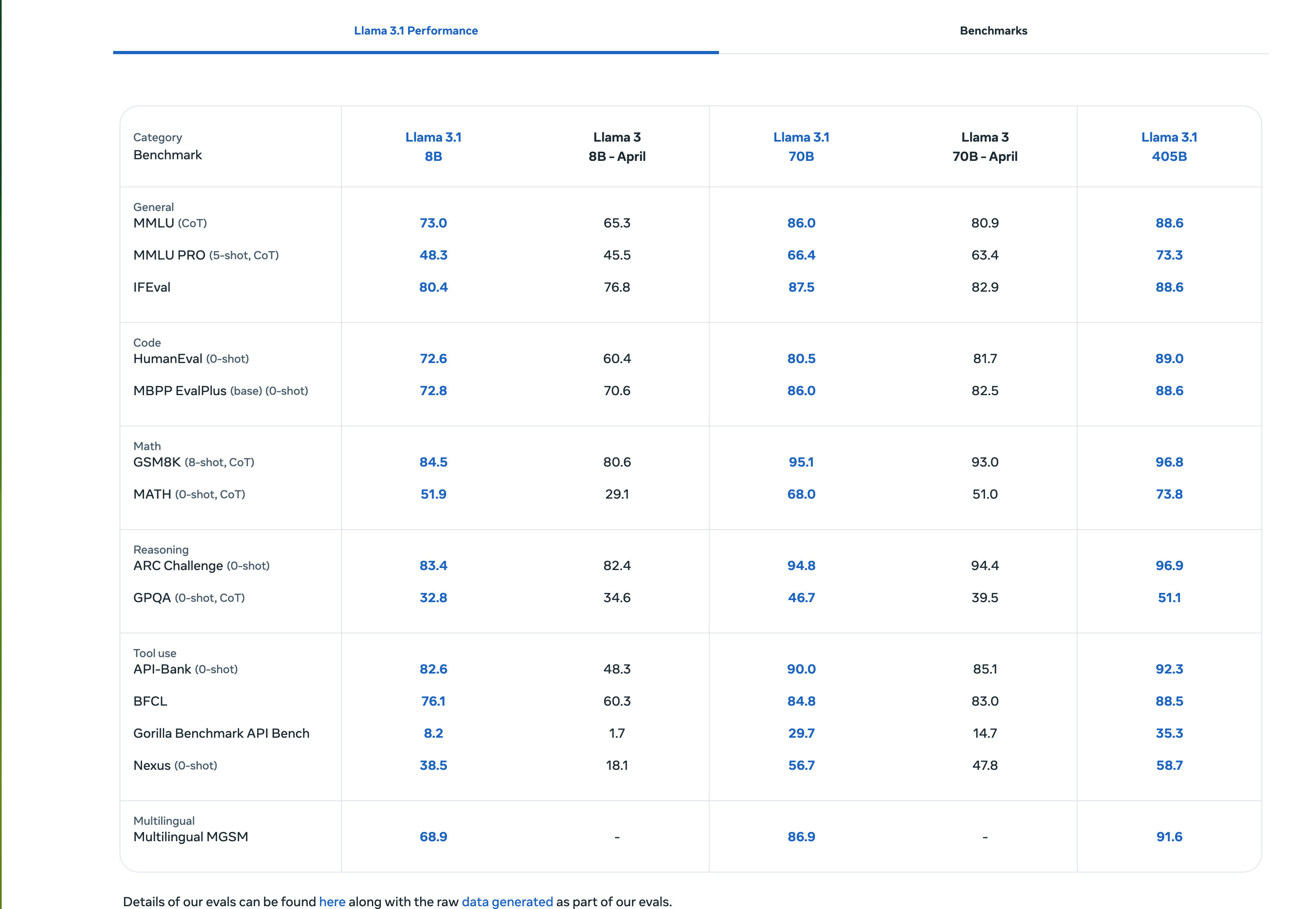Viewport: 1316px width, 909px height.
Task: Click the HumanEval (0-shot) row label
Action: point(191,359)
